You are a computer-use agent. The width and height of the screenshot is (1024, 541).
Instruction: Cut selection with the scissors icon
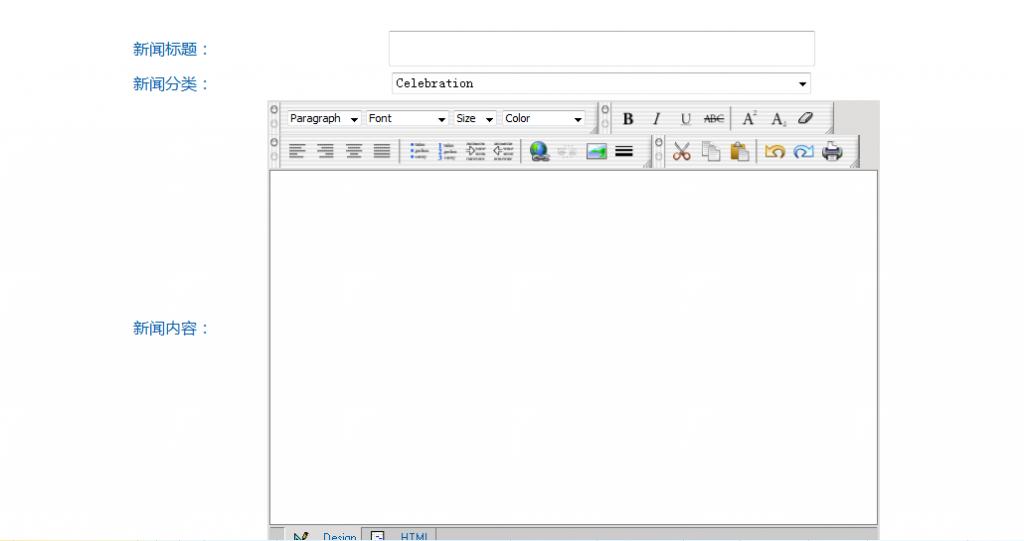pyautogui.click(x=682, y=152)
